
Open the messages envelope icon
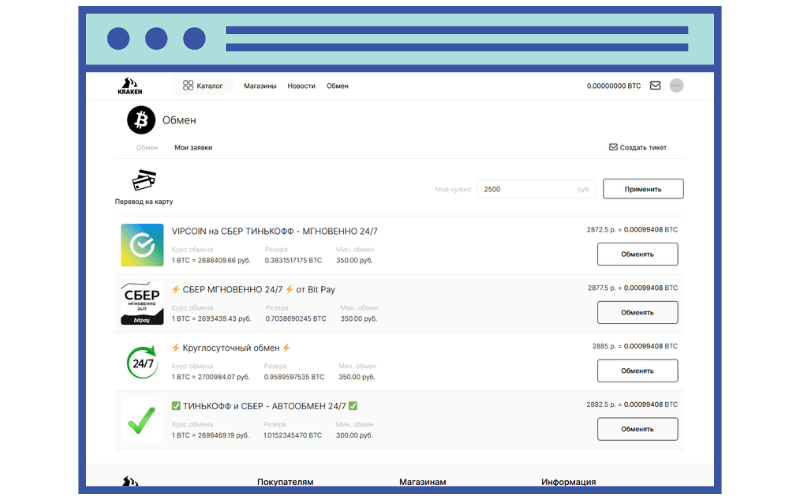coord(655,86)
